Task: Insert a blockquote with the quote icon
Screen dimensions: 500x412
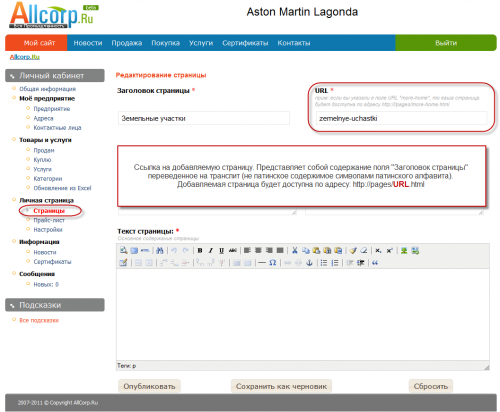Action: click(x=375, y=263)
